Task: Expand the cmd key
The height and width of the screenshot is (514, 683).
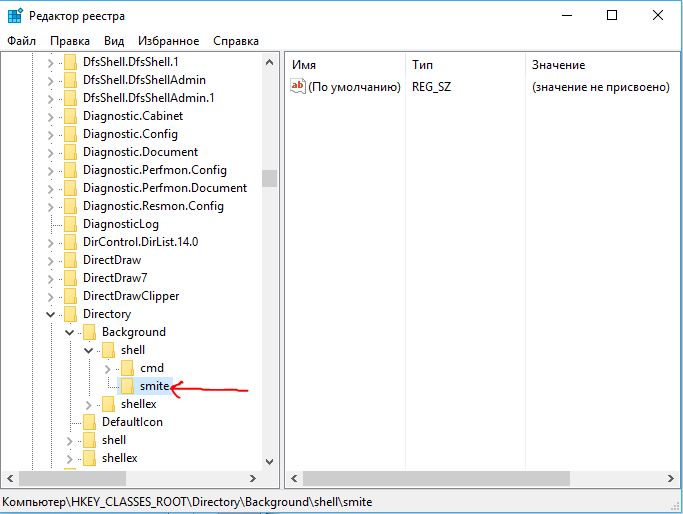Action: point(108,369)
